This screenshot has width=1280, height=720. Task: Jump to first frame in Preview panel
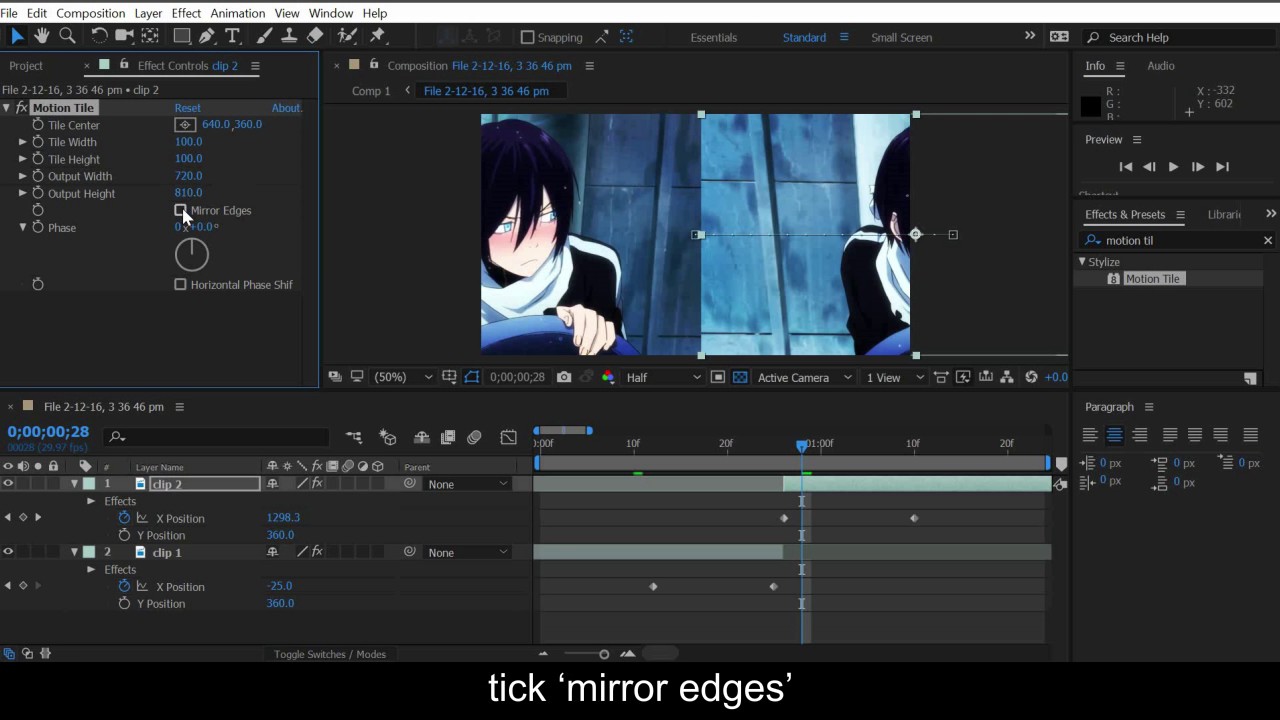coord(1126,167)
